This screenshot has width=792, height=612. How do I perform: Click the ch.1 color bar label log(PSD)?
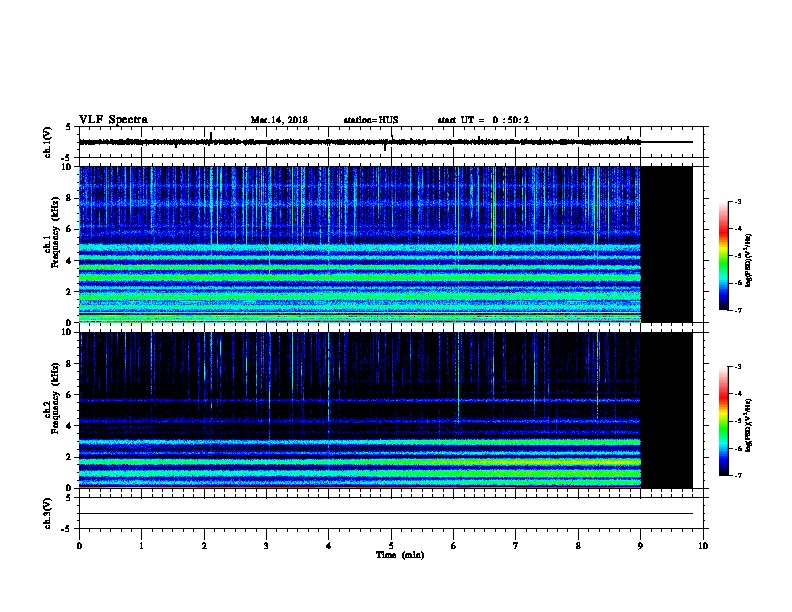[748, 260]
